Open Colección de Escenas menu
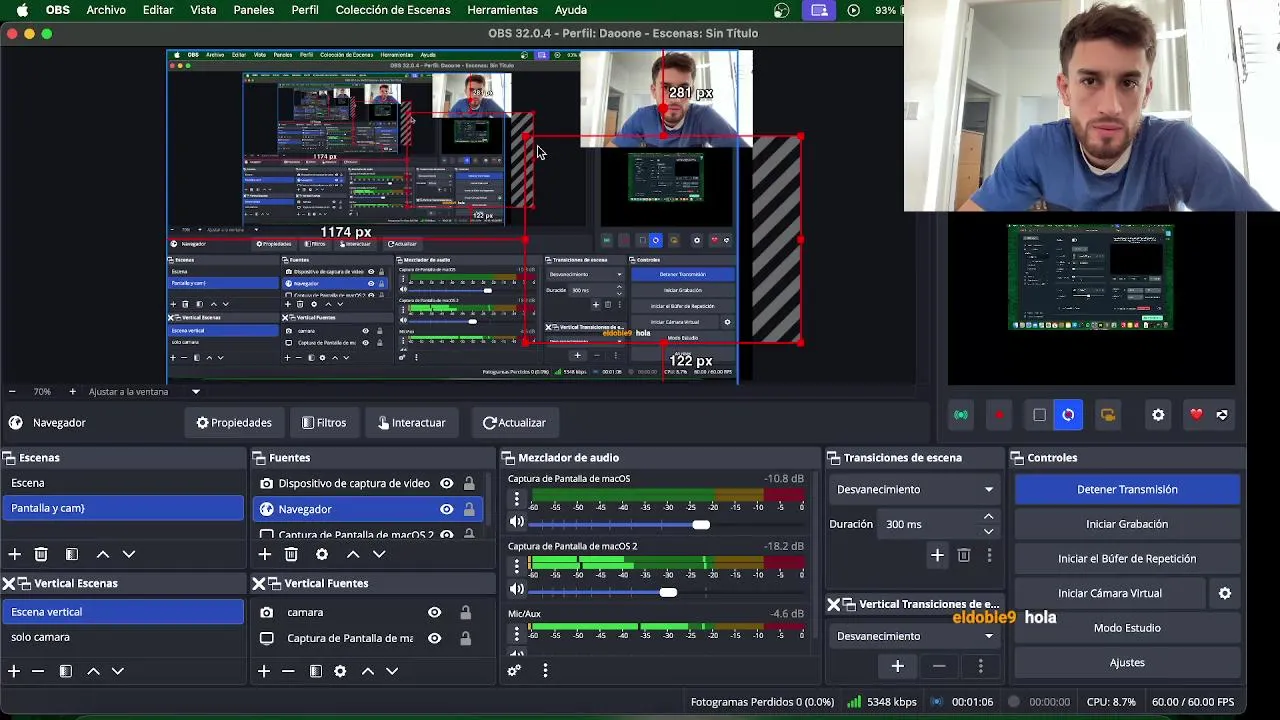The width and height of the screenshot is (1280, 720). (393, 10)
